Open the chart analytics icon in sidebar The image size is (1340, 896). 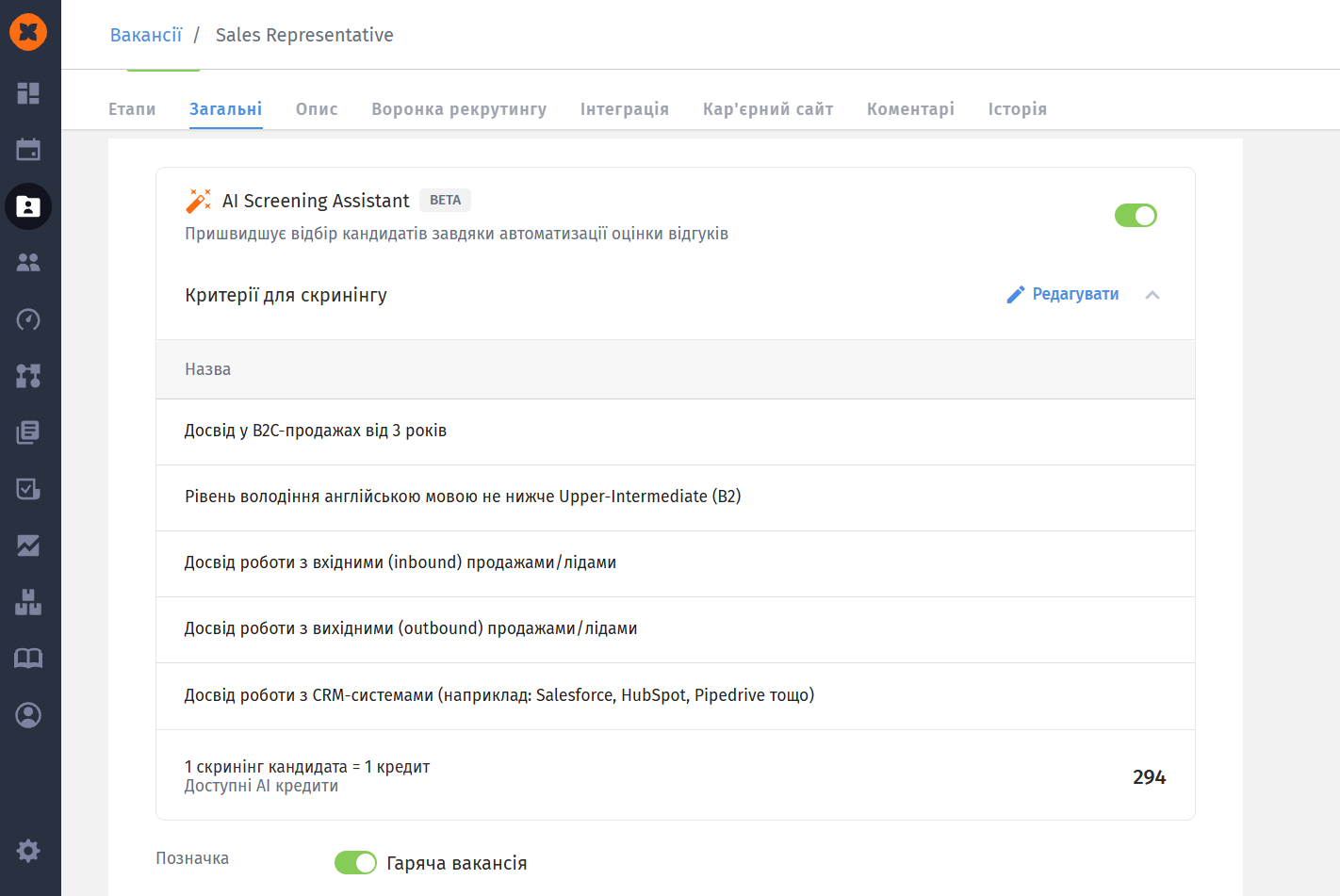[x=28, y=546]
